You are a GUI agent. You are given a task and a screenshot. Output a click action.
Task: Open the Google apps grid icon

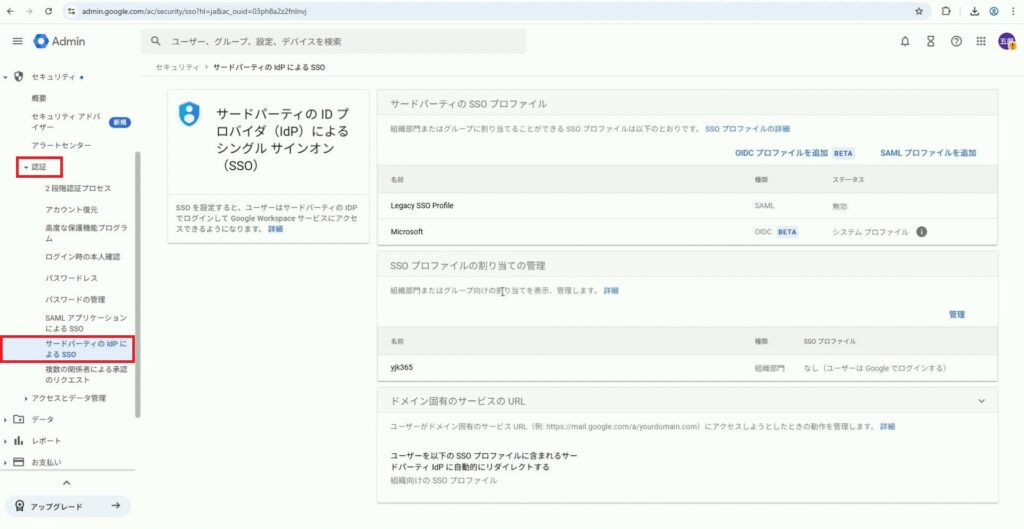click(x=981, y=41)
